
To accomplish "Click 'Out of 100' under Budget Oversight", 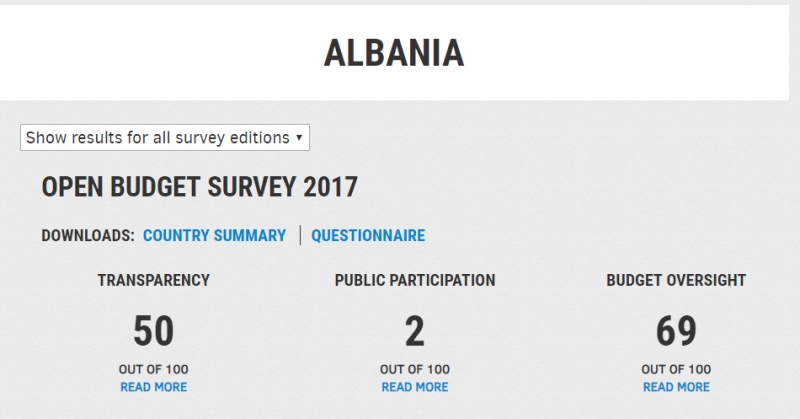I will point(676,369).
